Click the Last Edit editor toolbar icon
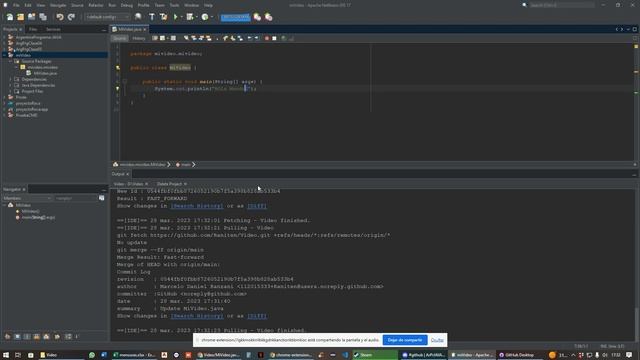Image resolution: width=640 pixels, height=360 pixels. coord(155,38)
